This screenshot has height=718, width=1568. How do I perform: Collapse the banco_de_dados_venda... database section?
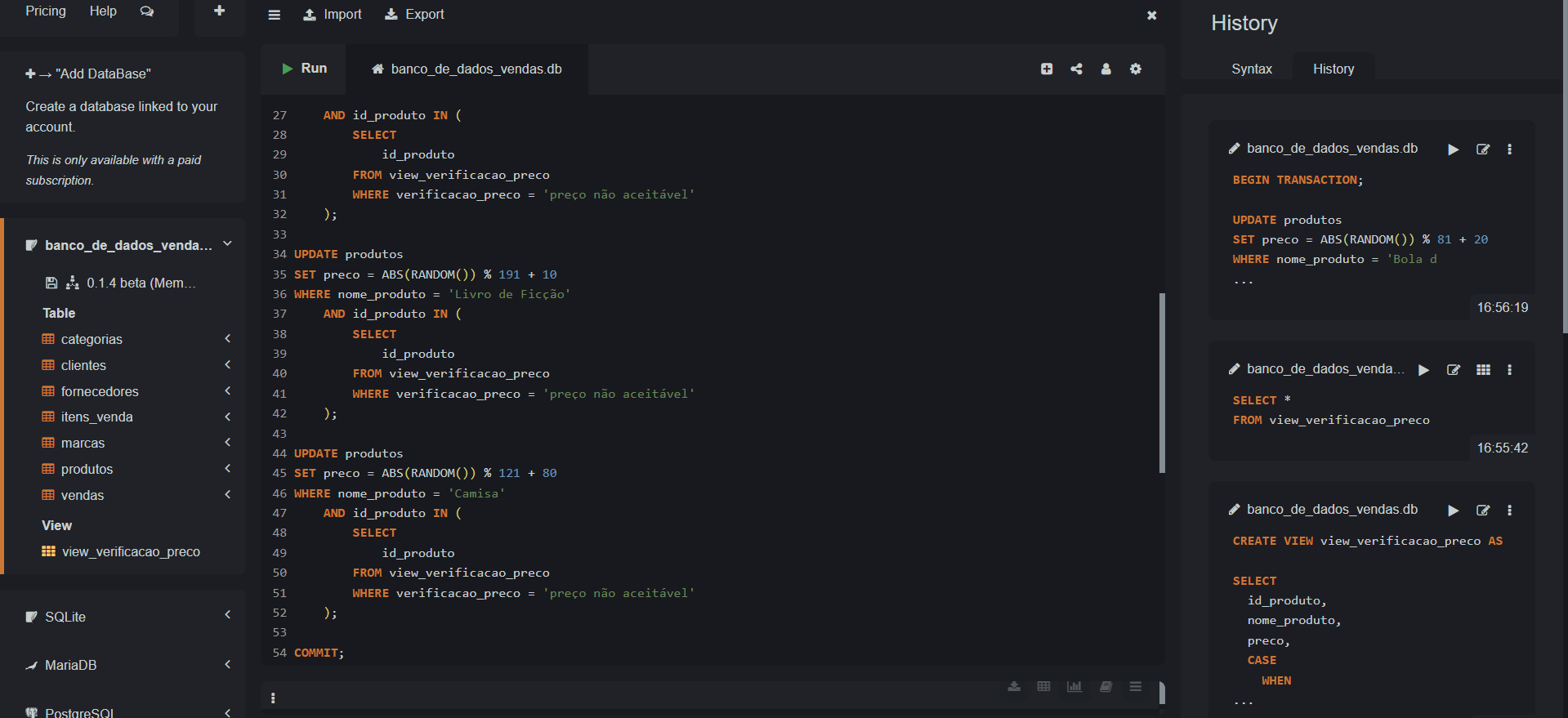[227, 244]
